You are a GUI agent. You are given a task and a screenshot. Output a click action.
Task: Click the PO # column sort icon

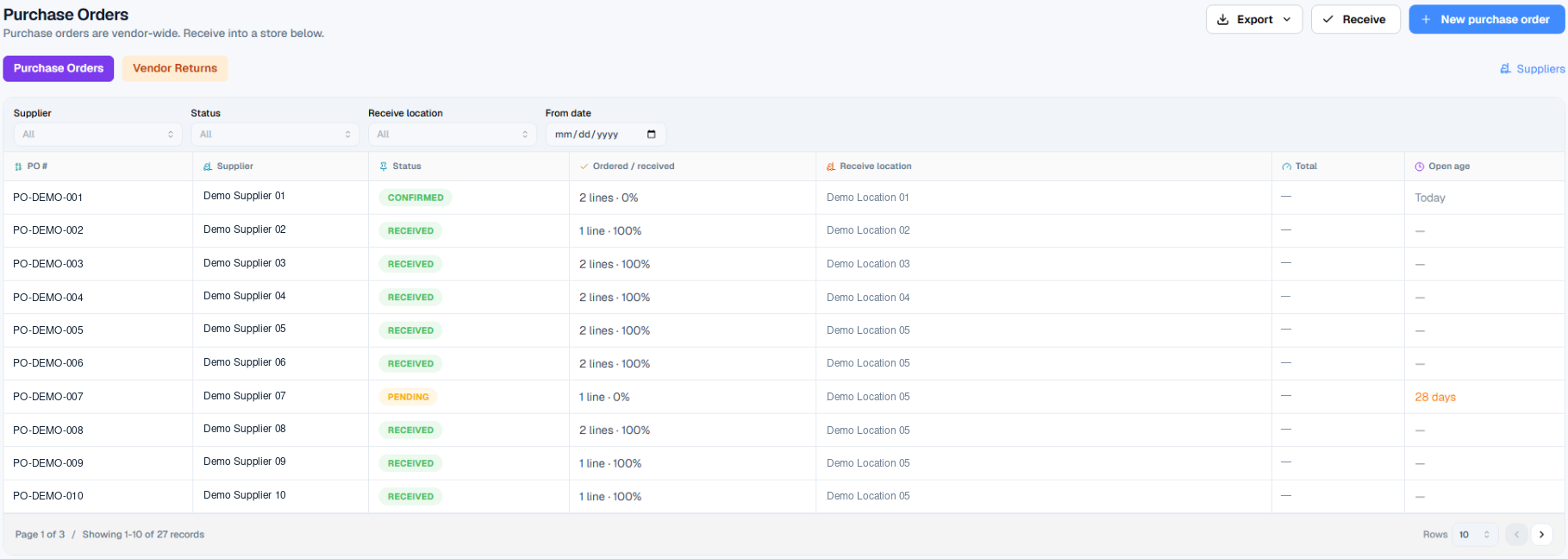[18, 166]
